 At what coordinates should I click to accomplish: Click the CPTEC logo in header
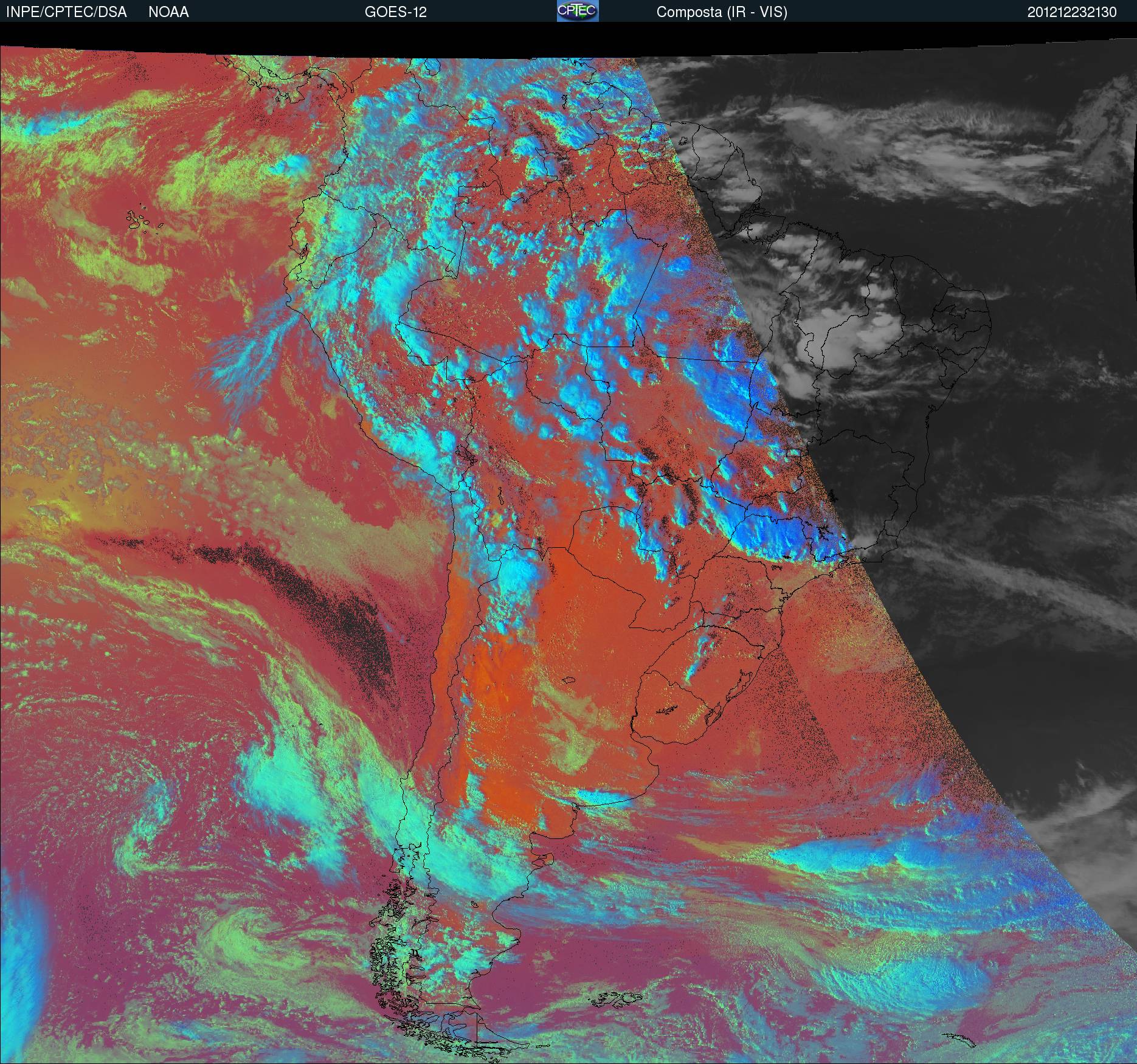pos(578,11)
